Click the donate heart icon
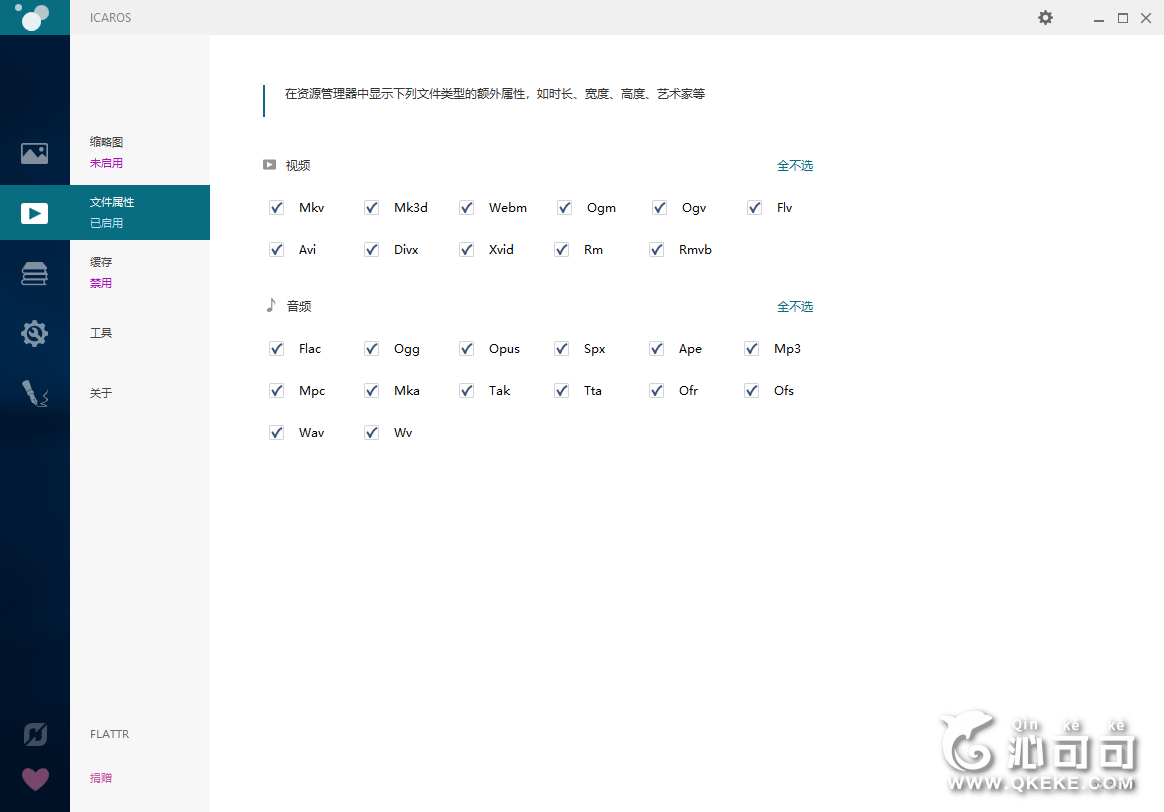This screenshot has height=812, width=1164. [x=35, y=779]
